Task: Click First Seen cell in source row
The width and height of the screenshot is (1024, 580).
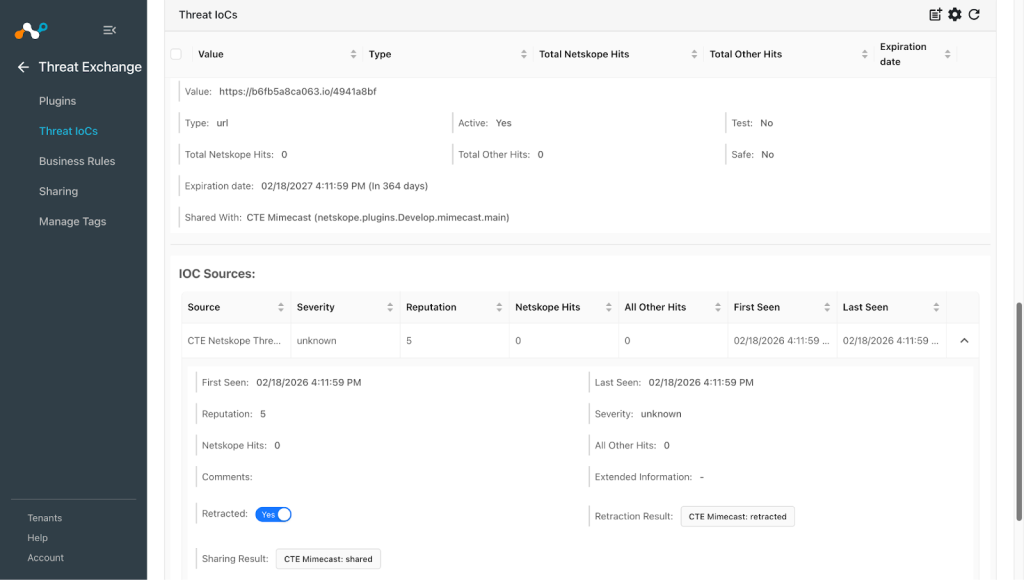Action: (782, 341)
